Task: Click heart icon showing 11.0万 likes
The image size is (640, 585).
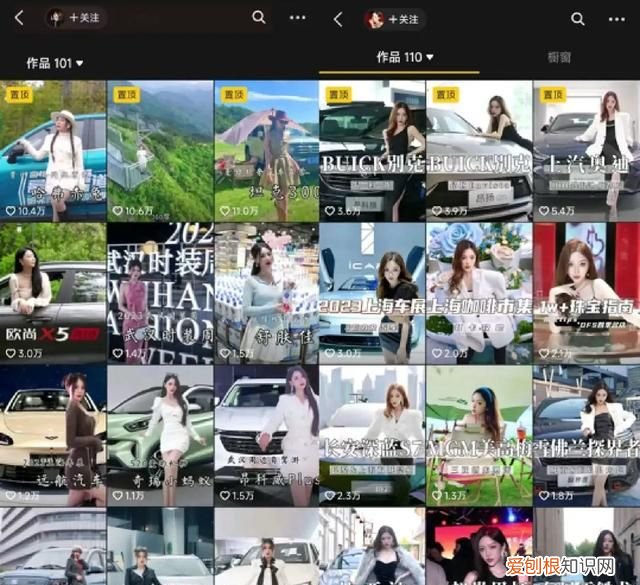Action: [224, 211]
